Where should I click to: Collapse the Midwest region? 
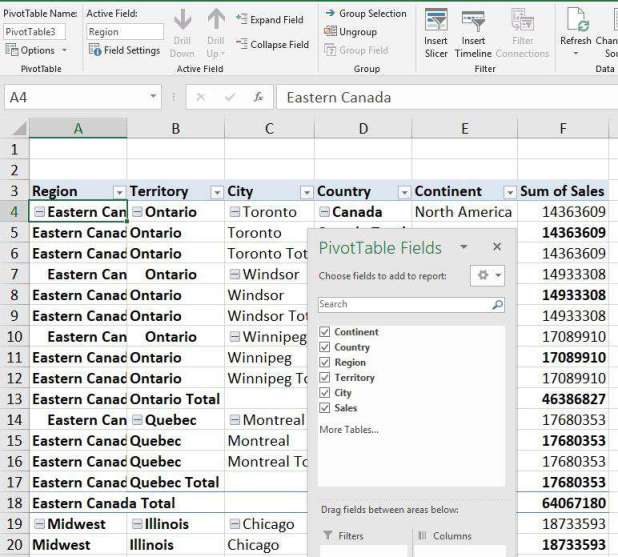click(x=39, y=524)
